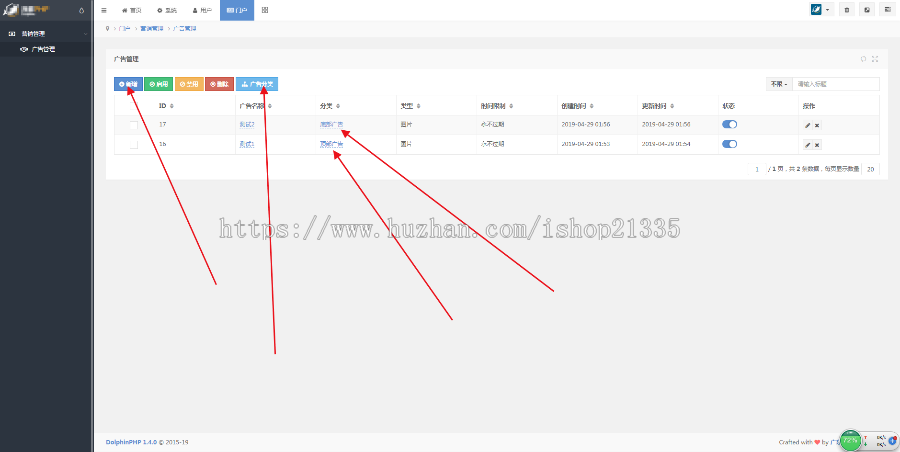This screenshot has width=900, height=452.
Task: Go to 系统 tab in top nav
Action: pos(167,10)
